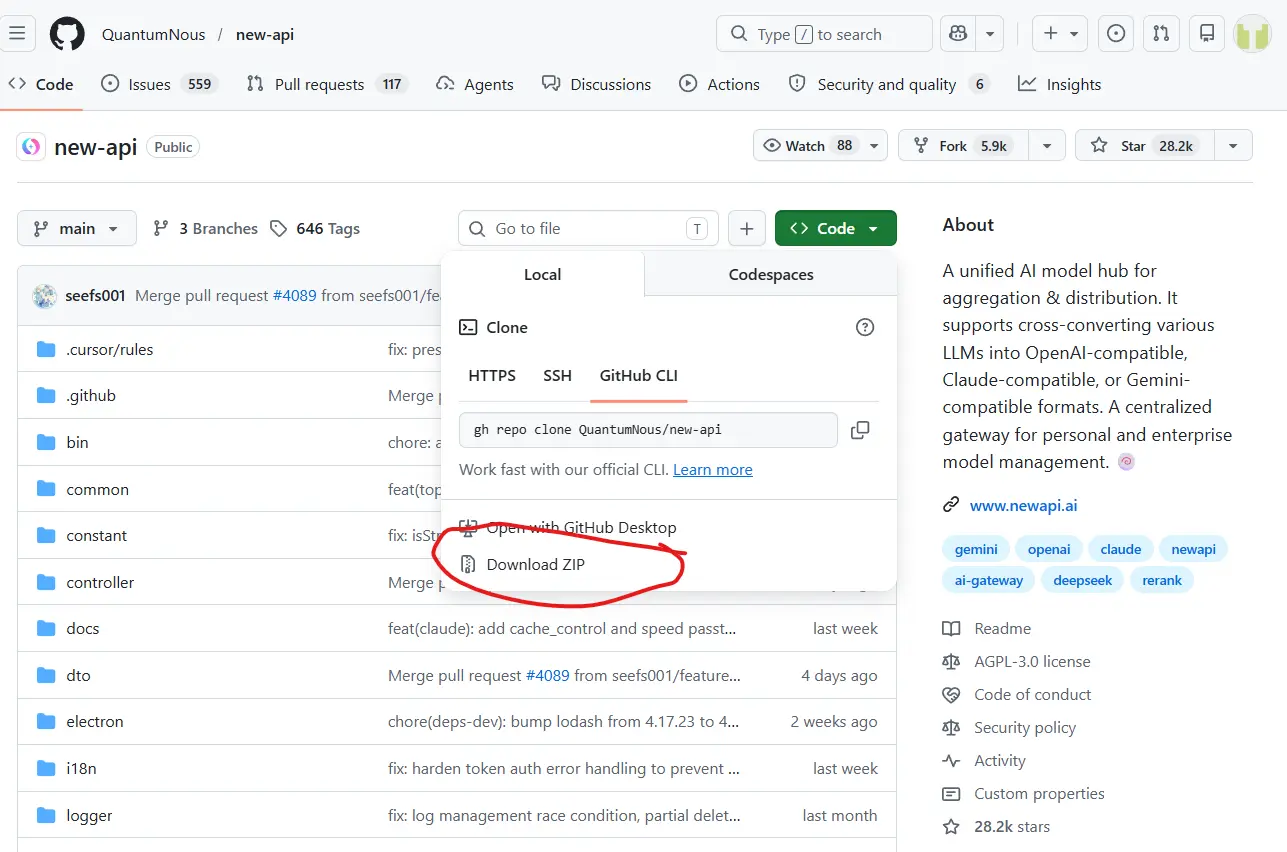Follow the Learn more link
The image size is (1287, 852).
tap(712, 469)
